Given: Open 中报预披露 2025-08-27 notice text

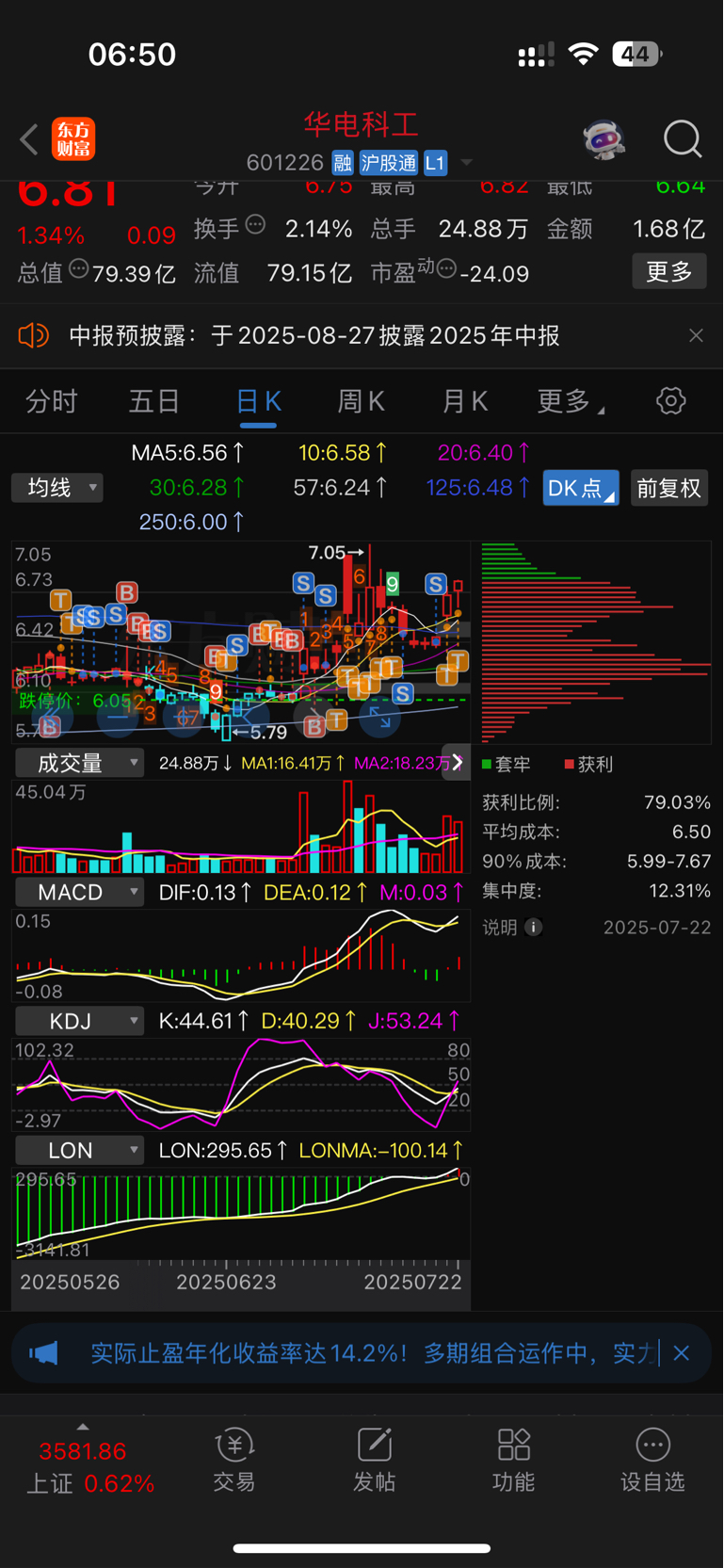Looking at the screenshot, I should [314, 335].
